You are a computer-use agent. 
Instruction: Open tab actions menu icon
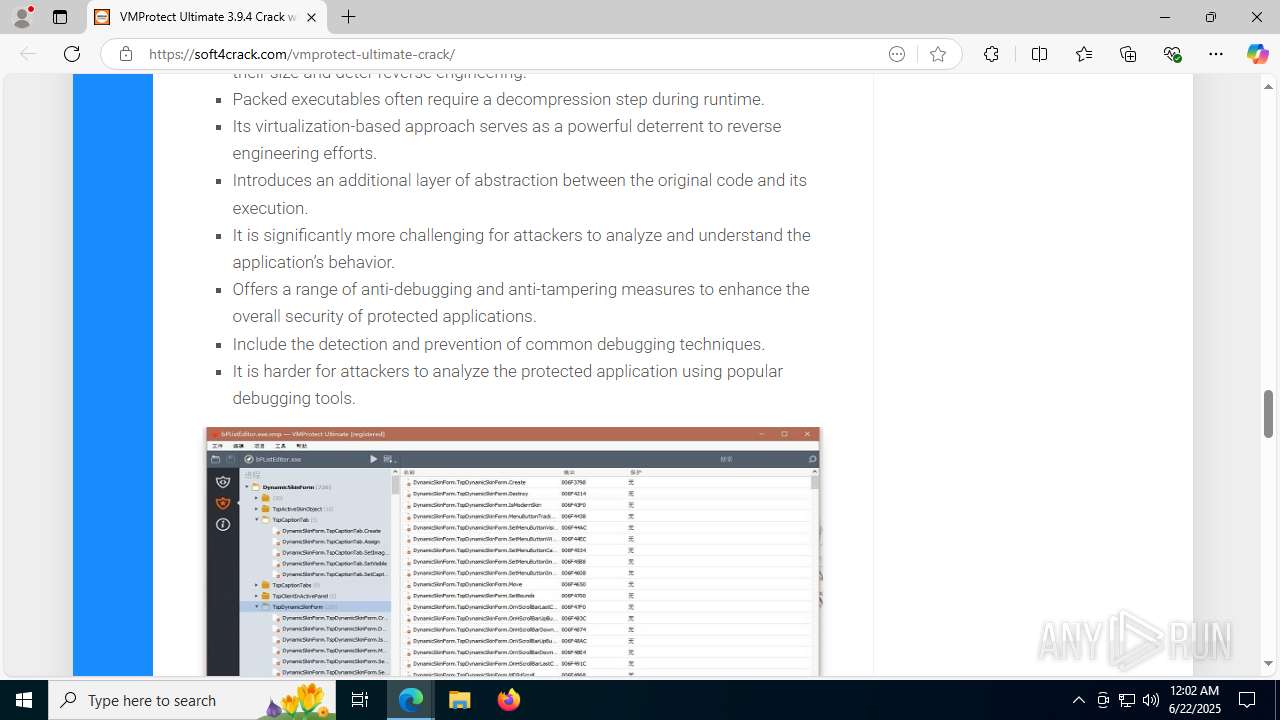tap(60, 17)
